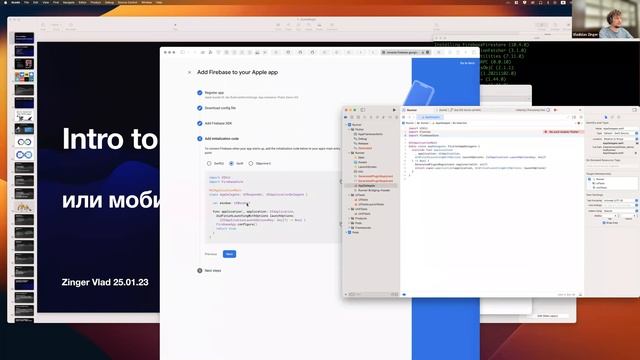Image resolution: width=640 pixels, height=360 pixels.
Task: Toggle Wrap lines checkbox in inspector
Action: [x=604, y=223]
